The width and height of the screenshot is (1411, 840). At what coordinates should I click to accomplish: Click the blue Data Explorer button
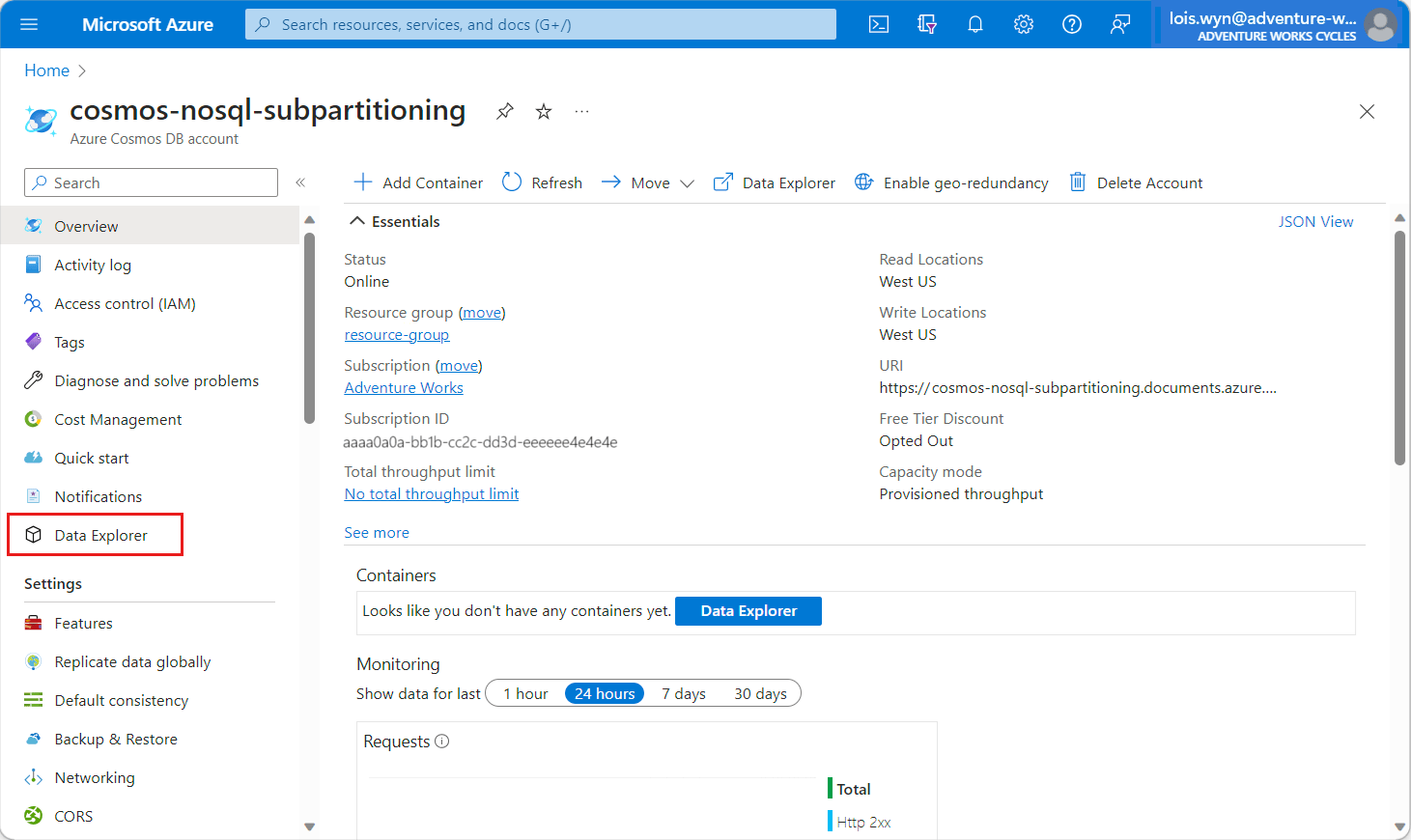pyautogui.click(x=748, y=610)
